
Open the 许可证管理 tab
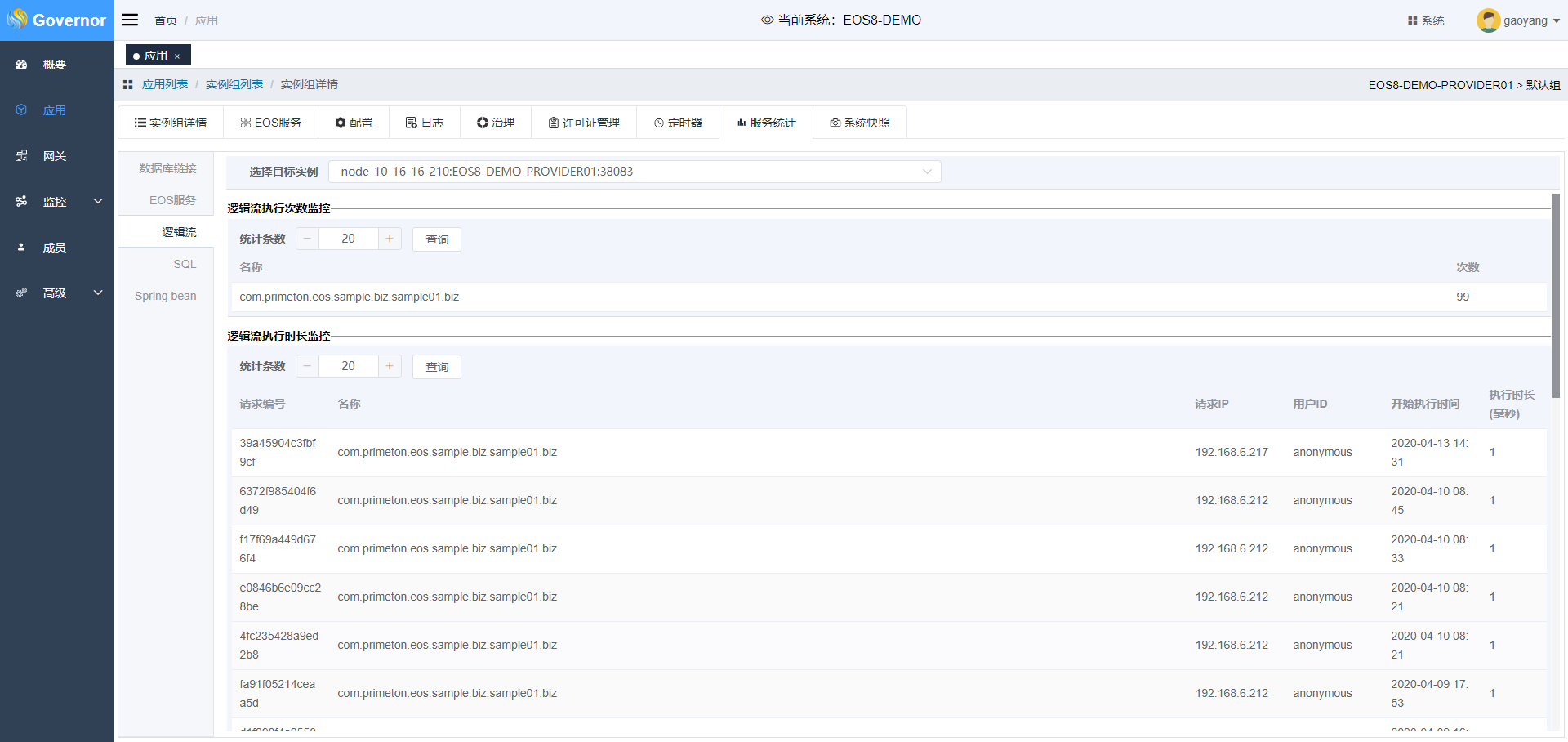(584, 123)
